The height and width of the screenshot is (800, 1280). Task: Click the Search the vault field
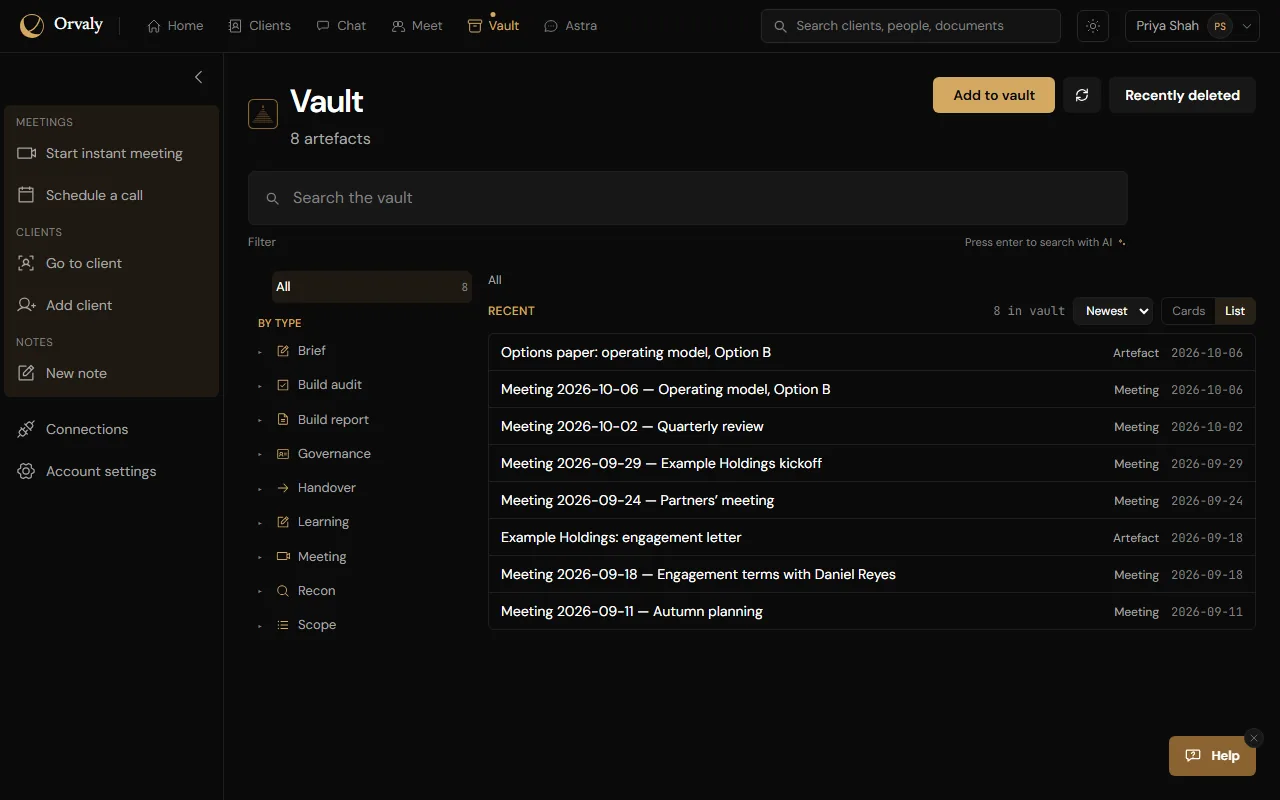point(688,198)
